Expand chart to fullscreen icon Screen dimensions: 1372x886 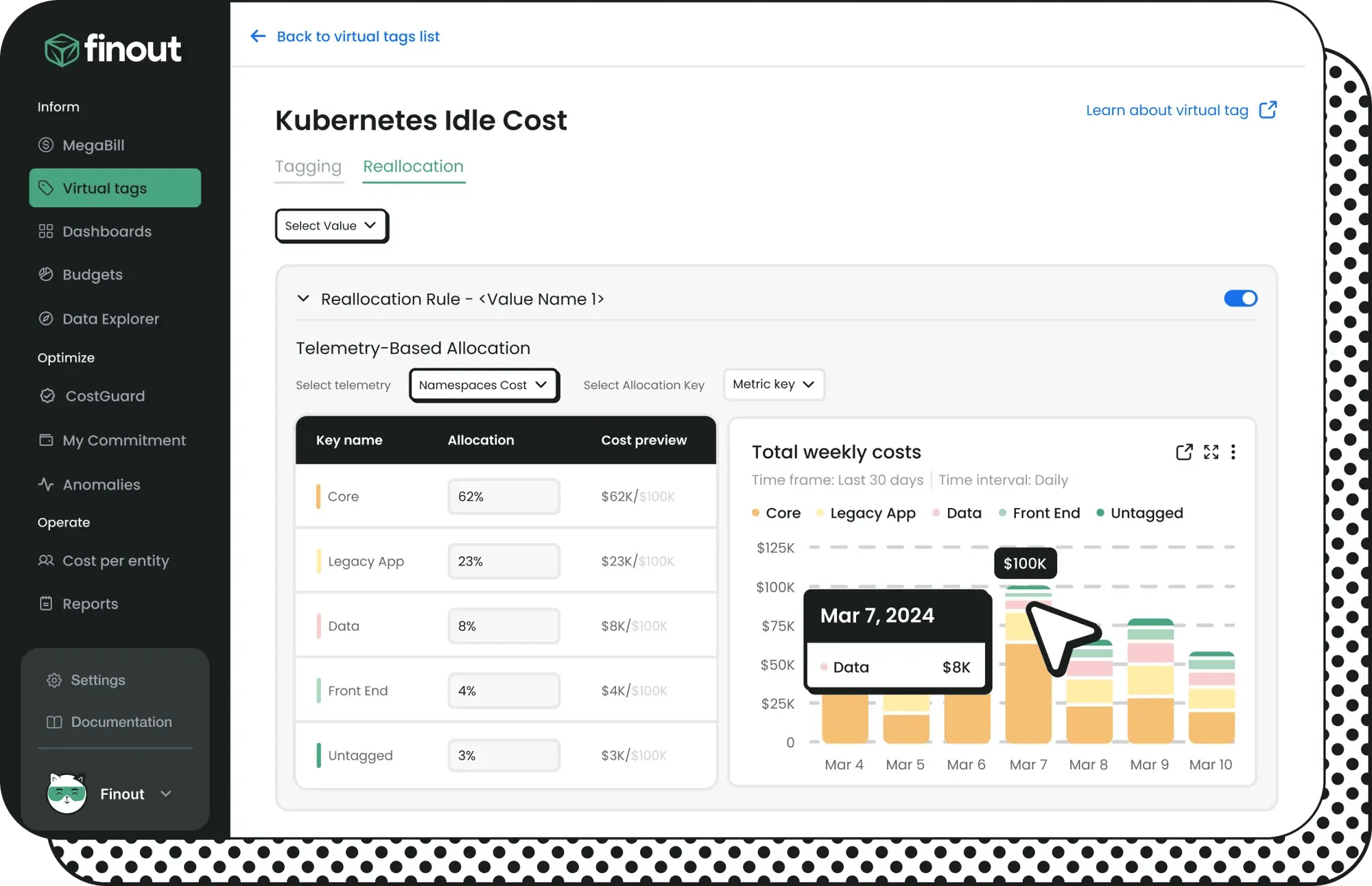pos(1211,452)
